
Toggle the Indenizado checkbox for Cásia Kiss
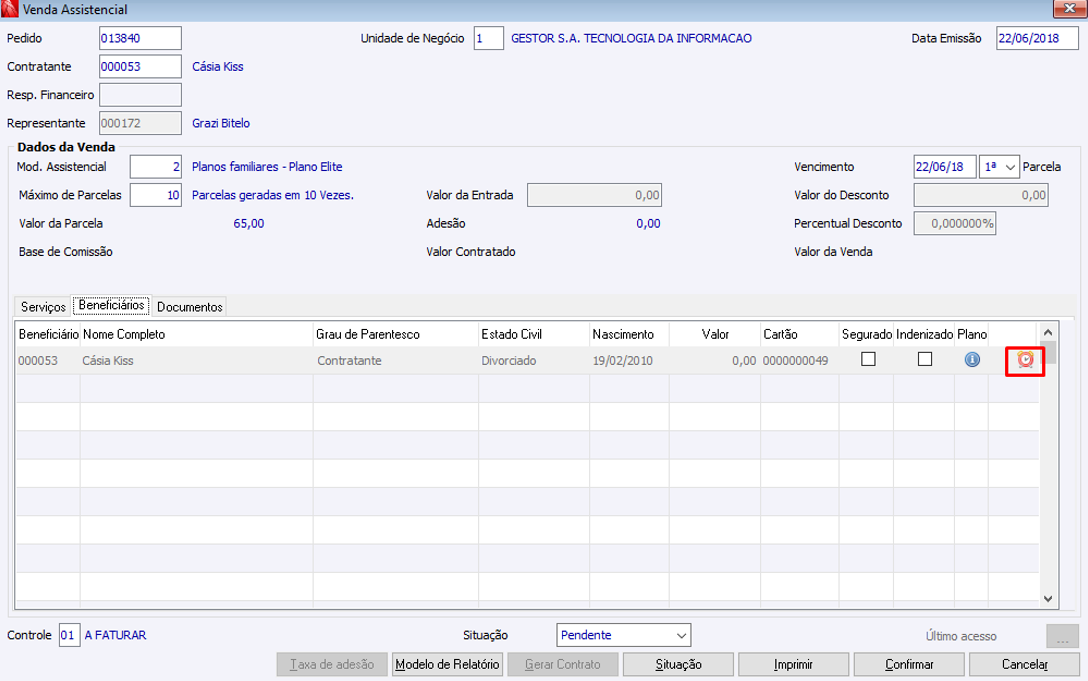tap(925, 359)
